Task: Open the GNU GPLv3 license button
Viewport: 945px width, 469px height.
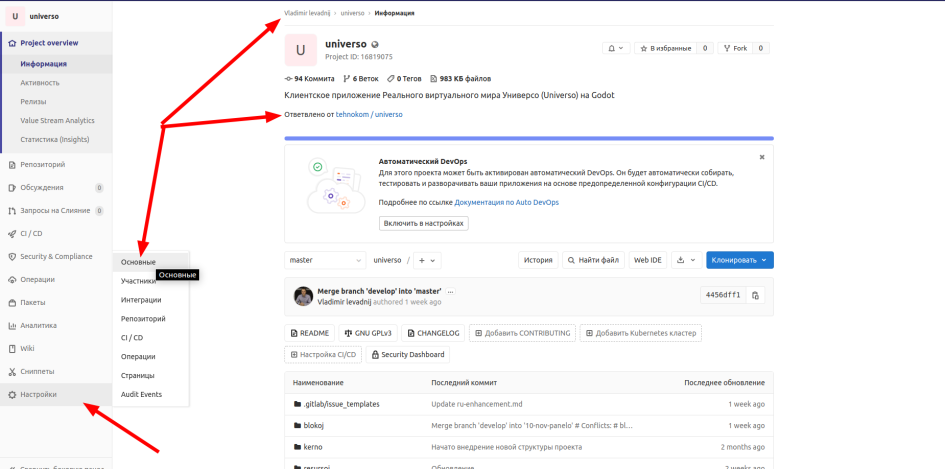Action: pyautogui.click(x=368, y=333)
